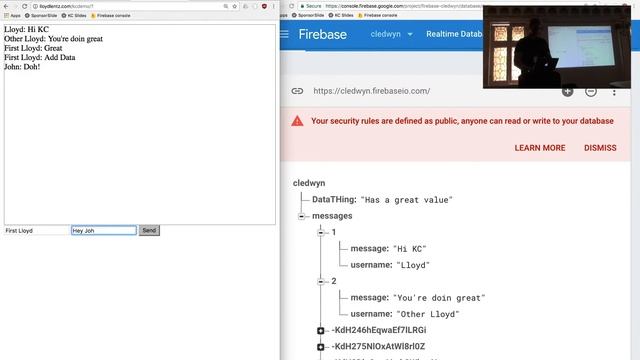
Task: Open the left browser's three-dot menu
Action: 273,7
